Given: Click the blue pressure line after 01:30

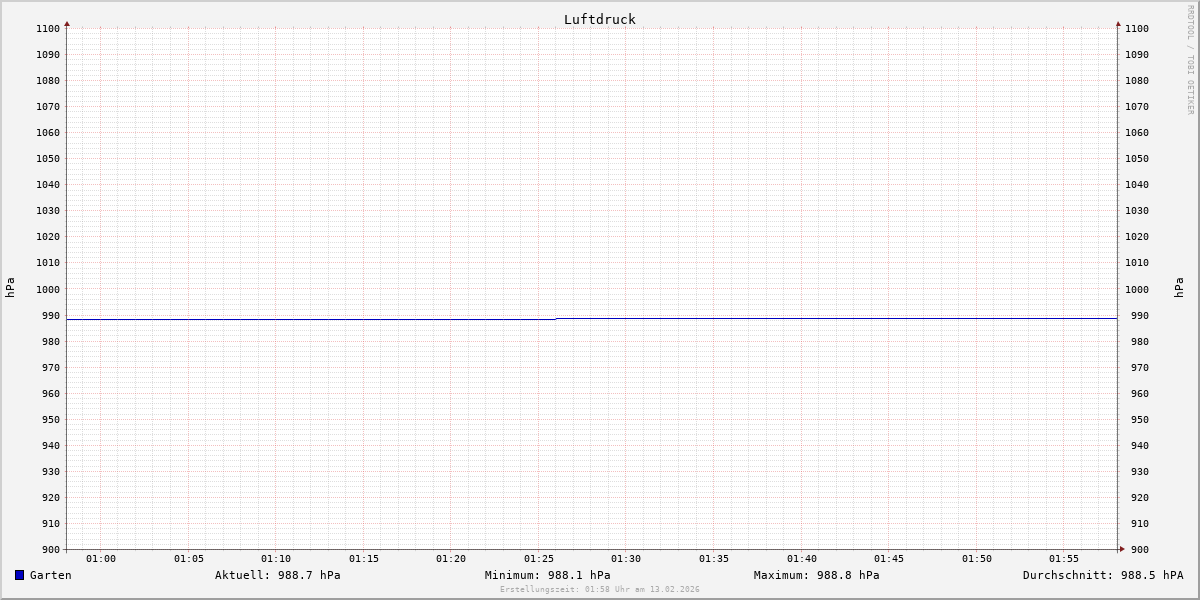Looking at the screenshot, I should pos(800,318).
